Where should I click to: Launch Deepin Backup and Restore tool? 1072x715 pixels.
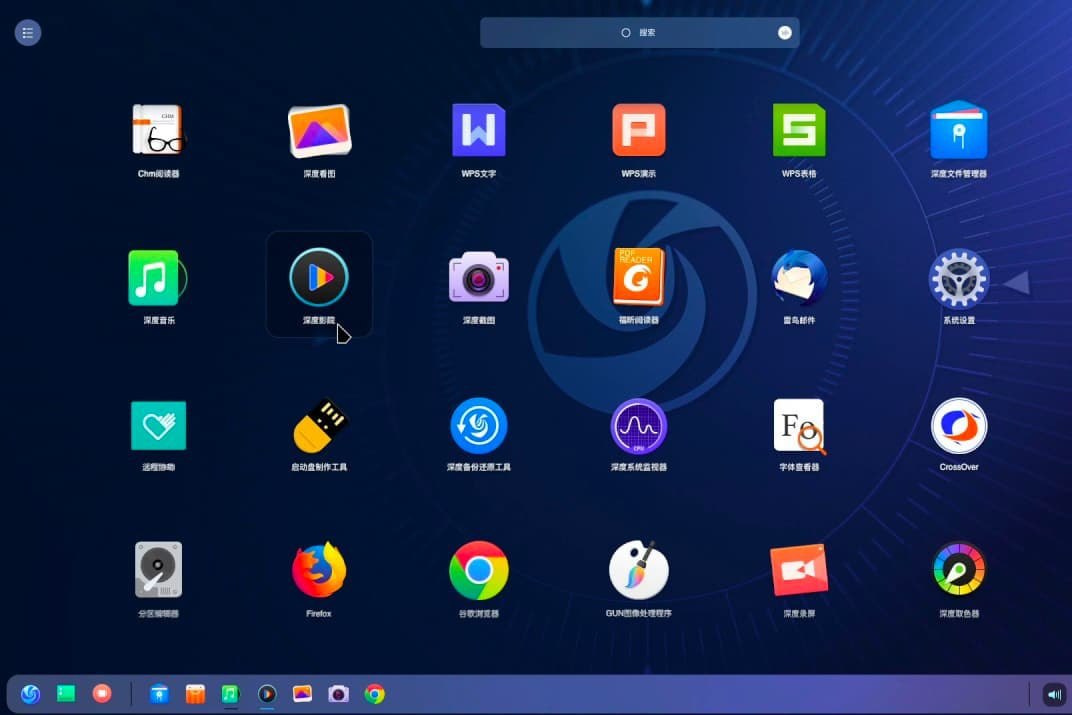479,425
